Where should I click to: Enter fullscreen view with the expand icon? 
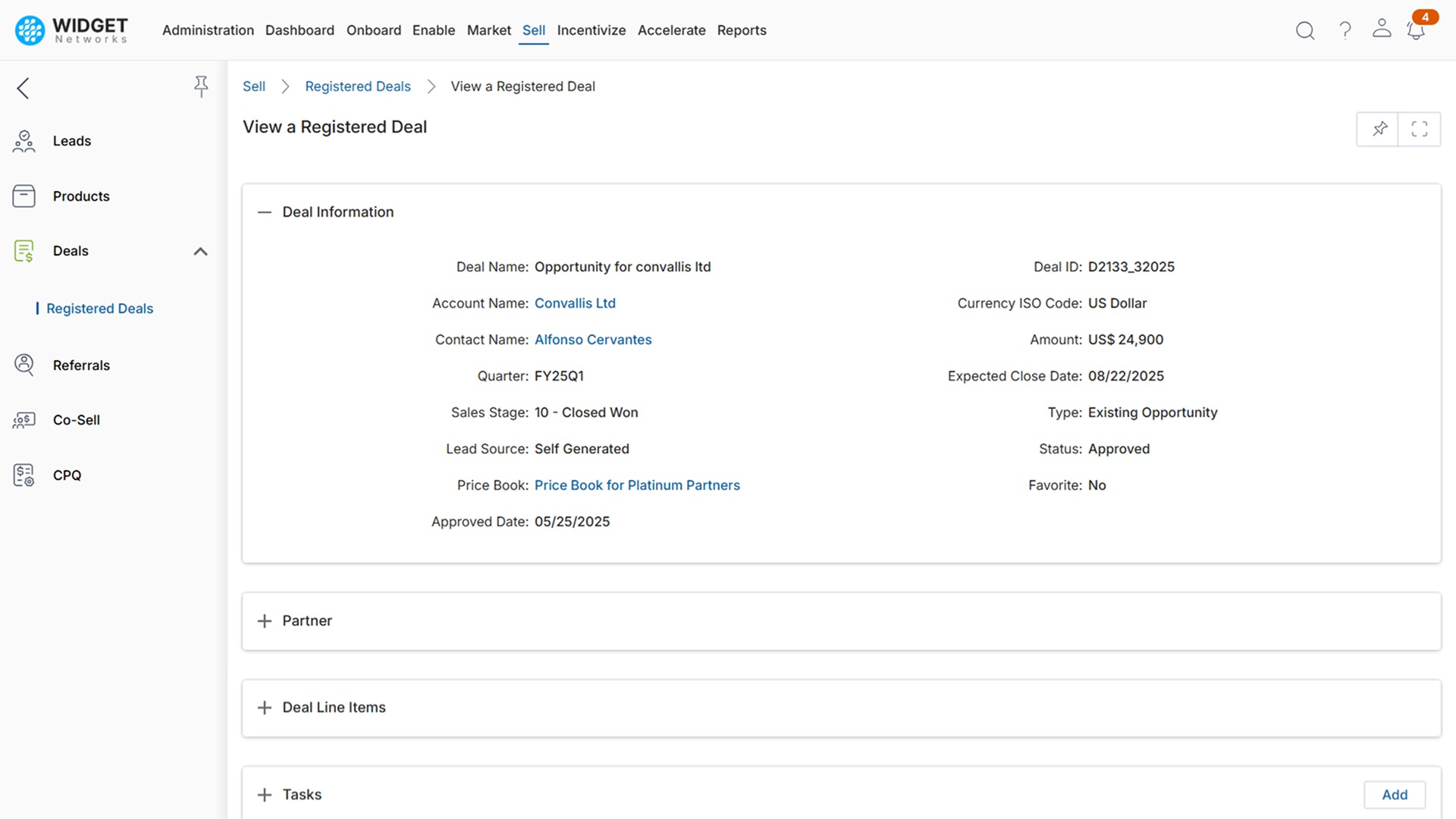pyautogui.click(x=1420, y=129)
